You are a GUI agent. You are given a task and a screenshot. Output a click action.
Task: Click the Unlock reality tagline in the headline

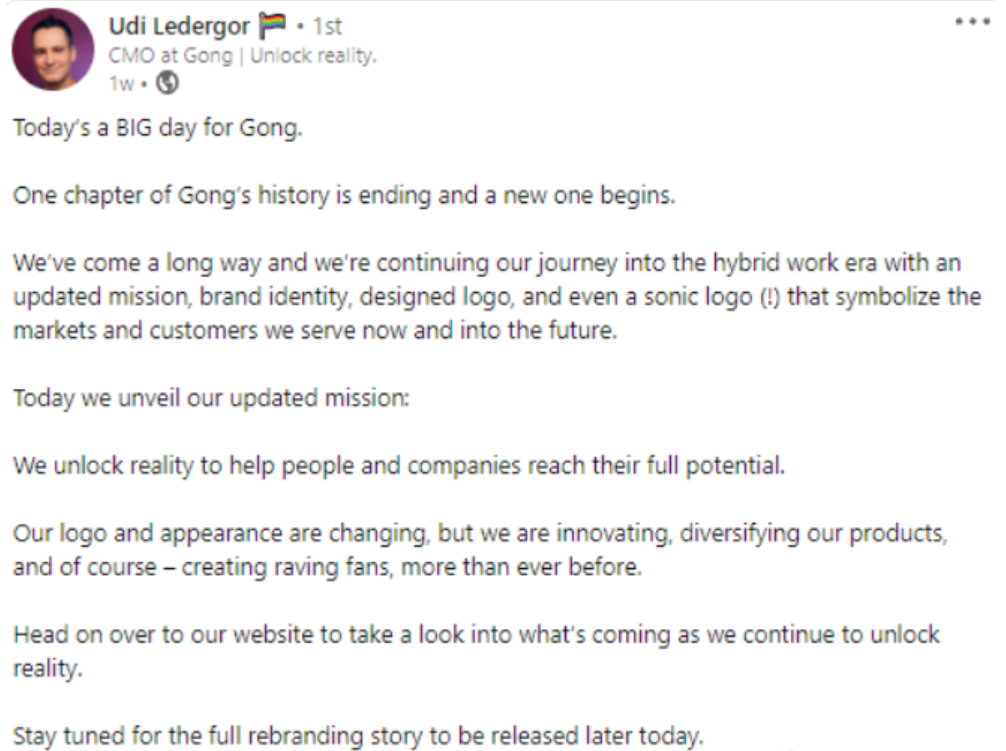point(313,56)
